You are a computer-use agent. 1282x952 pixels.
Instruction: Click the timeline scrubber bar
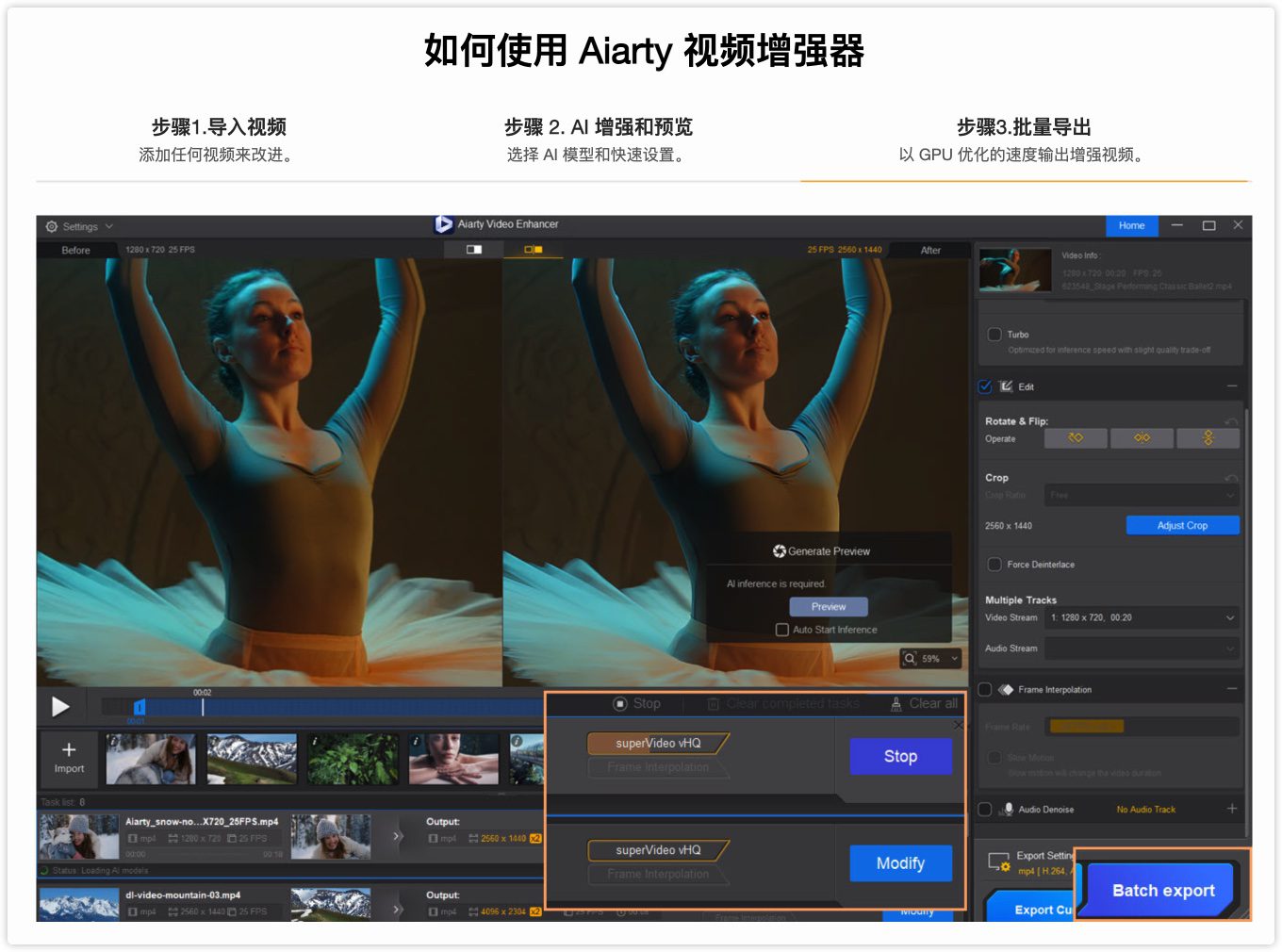coord(320,707)
